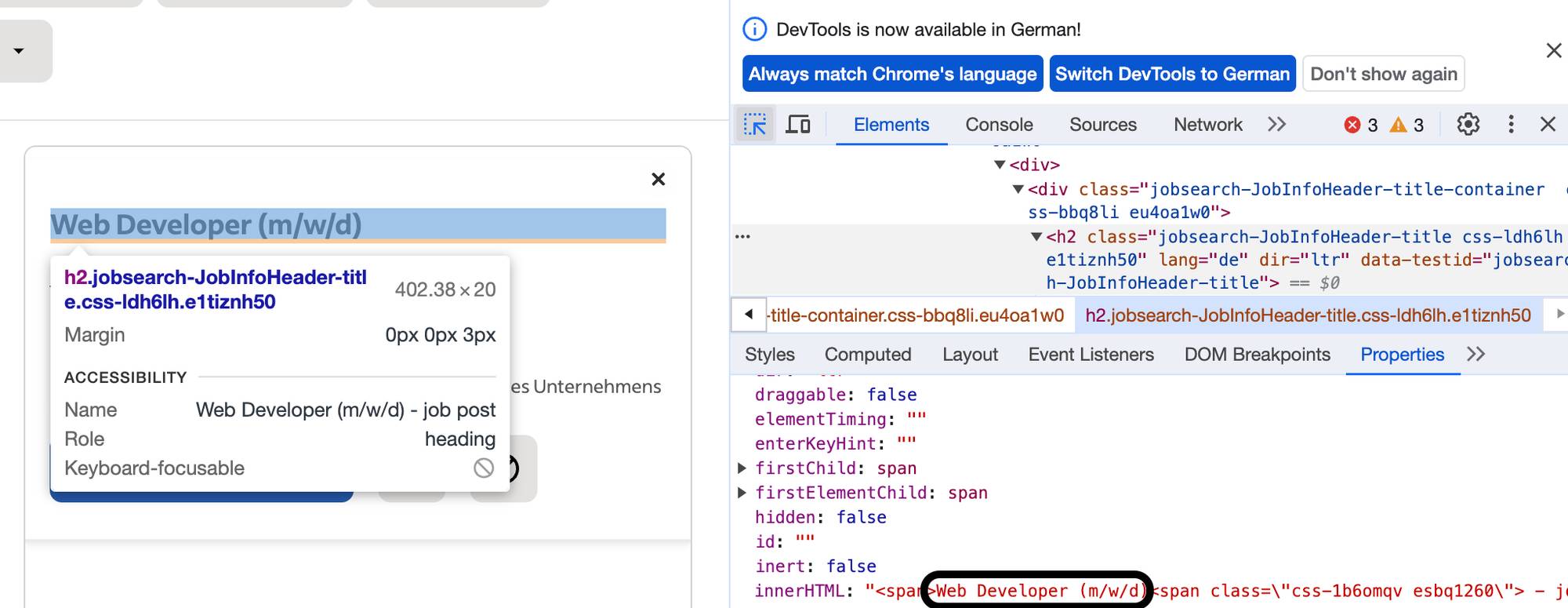Open the Computed styles tab
The image size is (1568, 608).
[867, 355]
